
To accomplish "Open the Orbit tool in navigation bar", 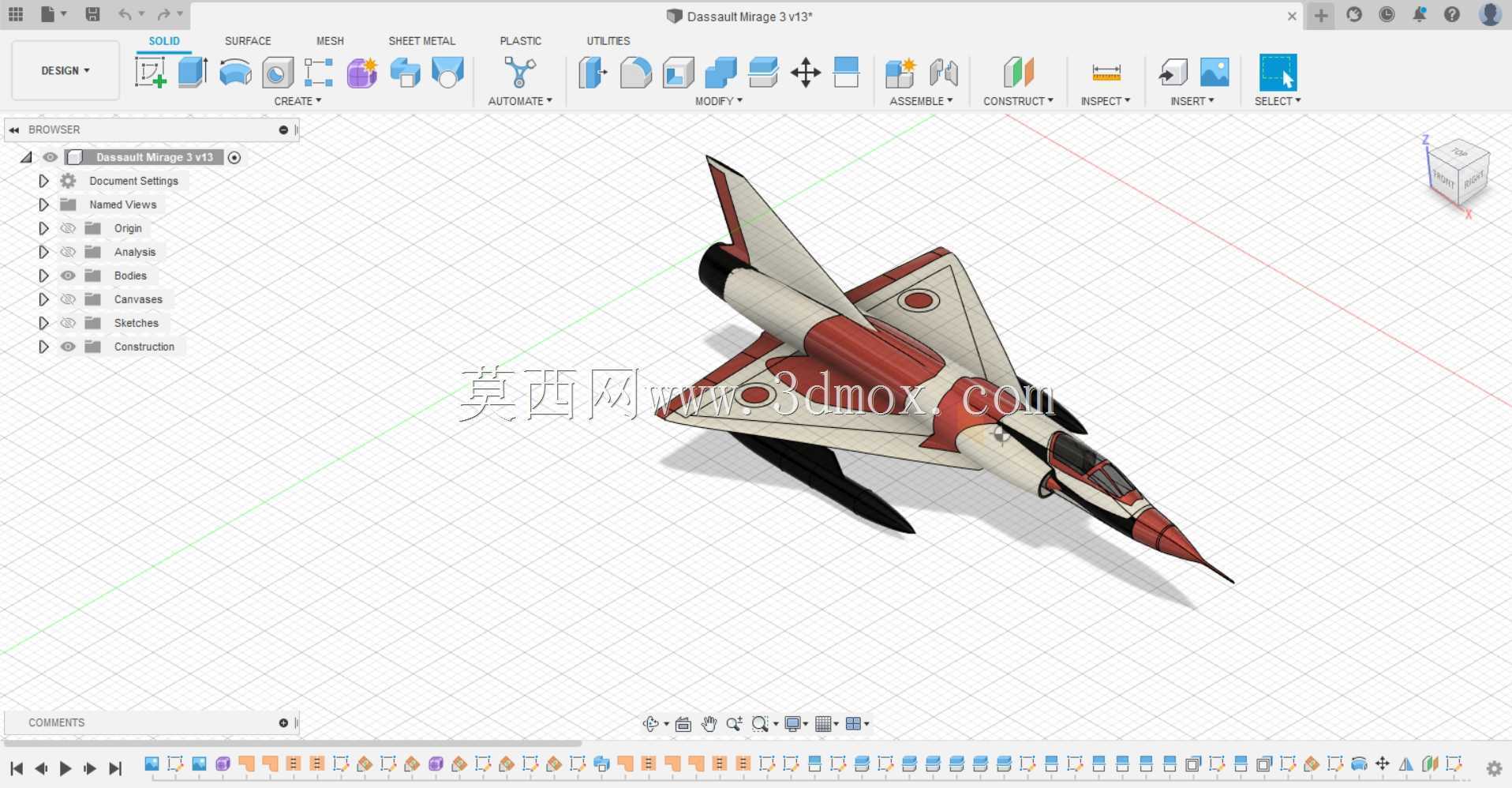I will pos(650,724).
